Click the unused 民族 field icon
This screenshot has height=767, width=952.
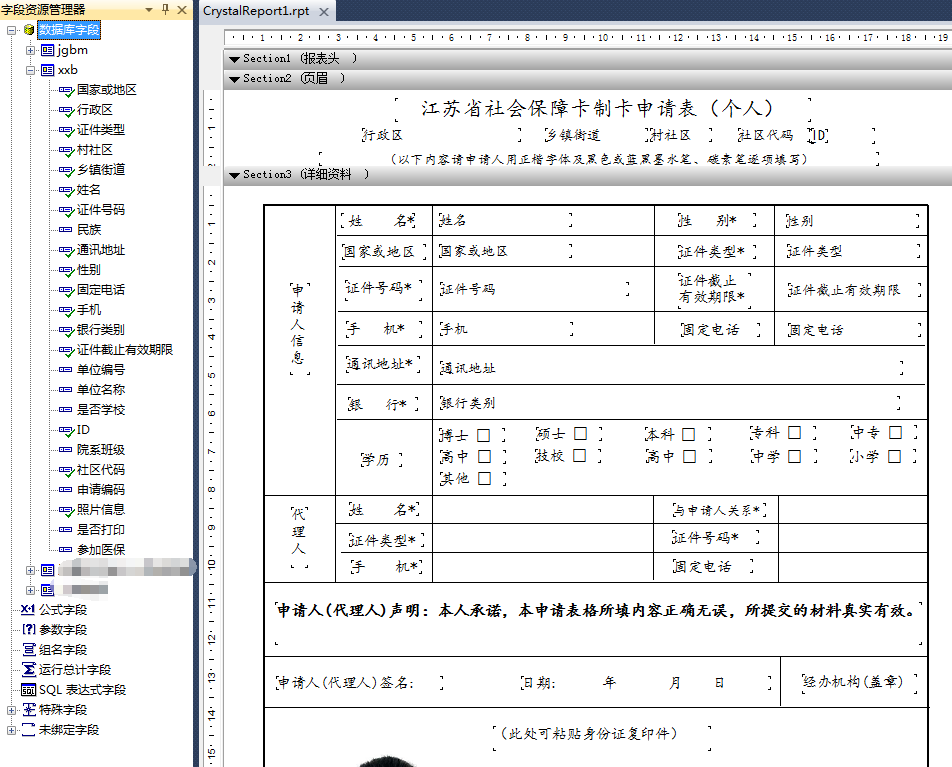click(66, 230)
